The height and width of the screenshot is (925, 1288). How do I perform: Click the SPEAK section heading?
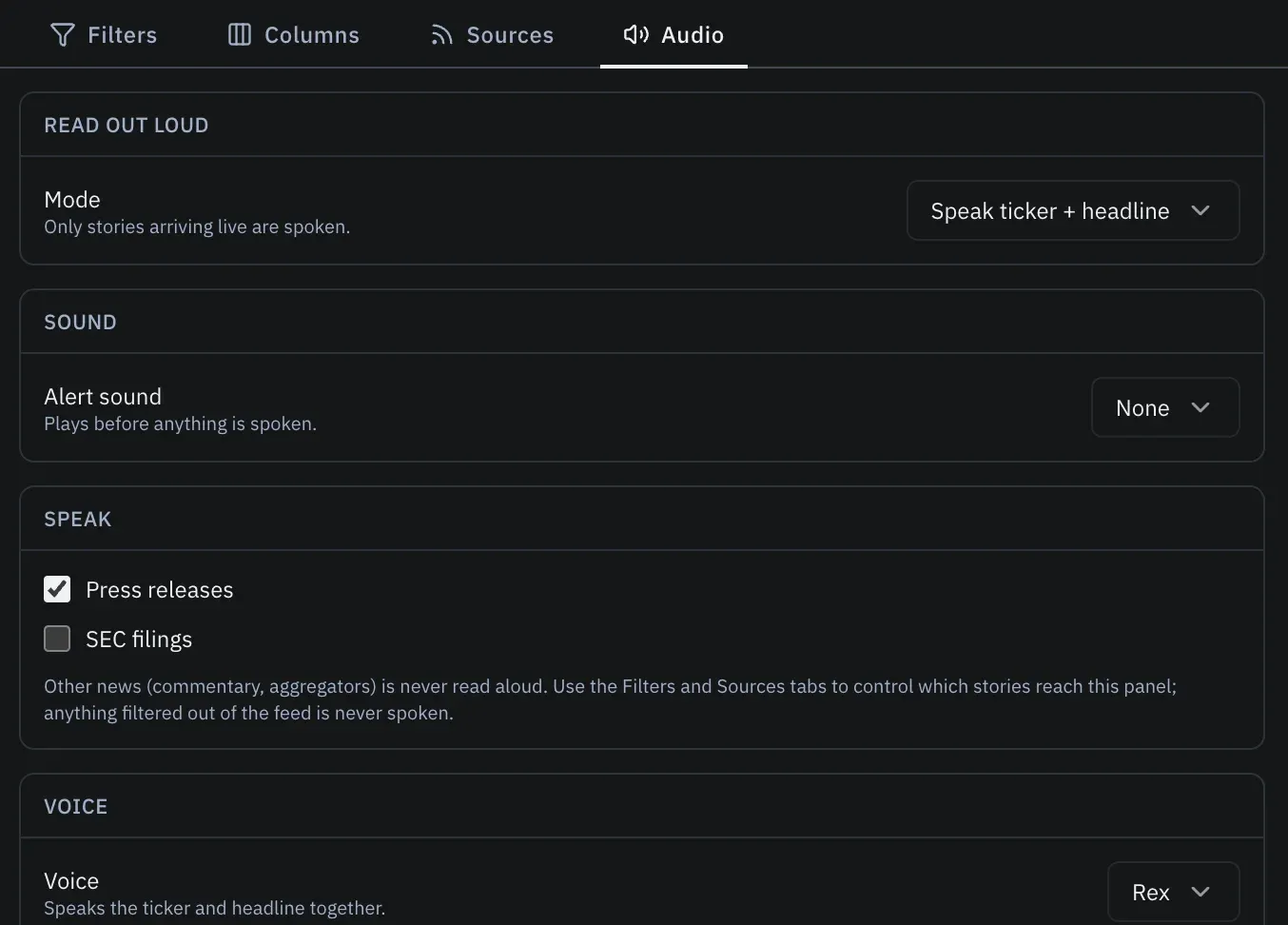coord(78,520)
